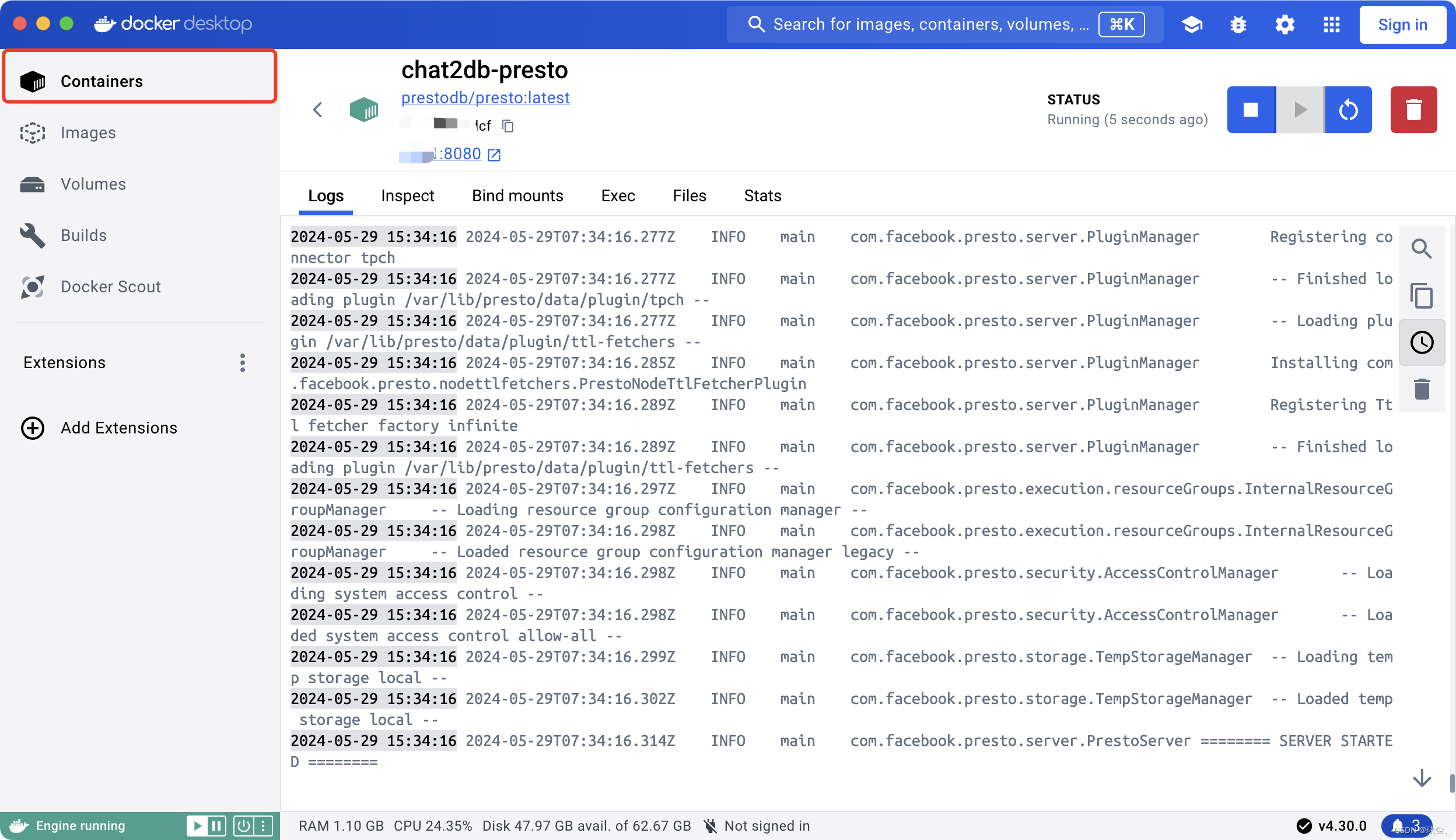Image resolution: width=1456 pixels, height=840 pixels.
Task: Click the disabled Start container button
Action: tap(1300, 110)
